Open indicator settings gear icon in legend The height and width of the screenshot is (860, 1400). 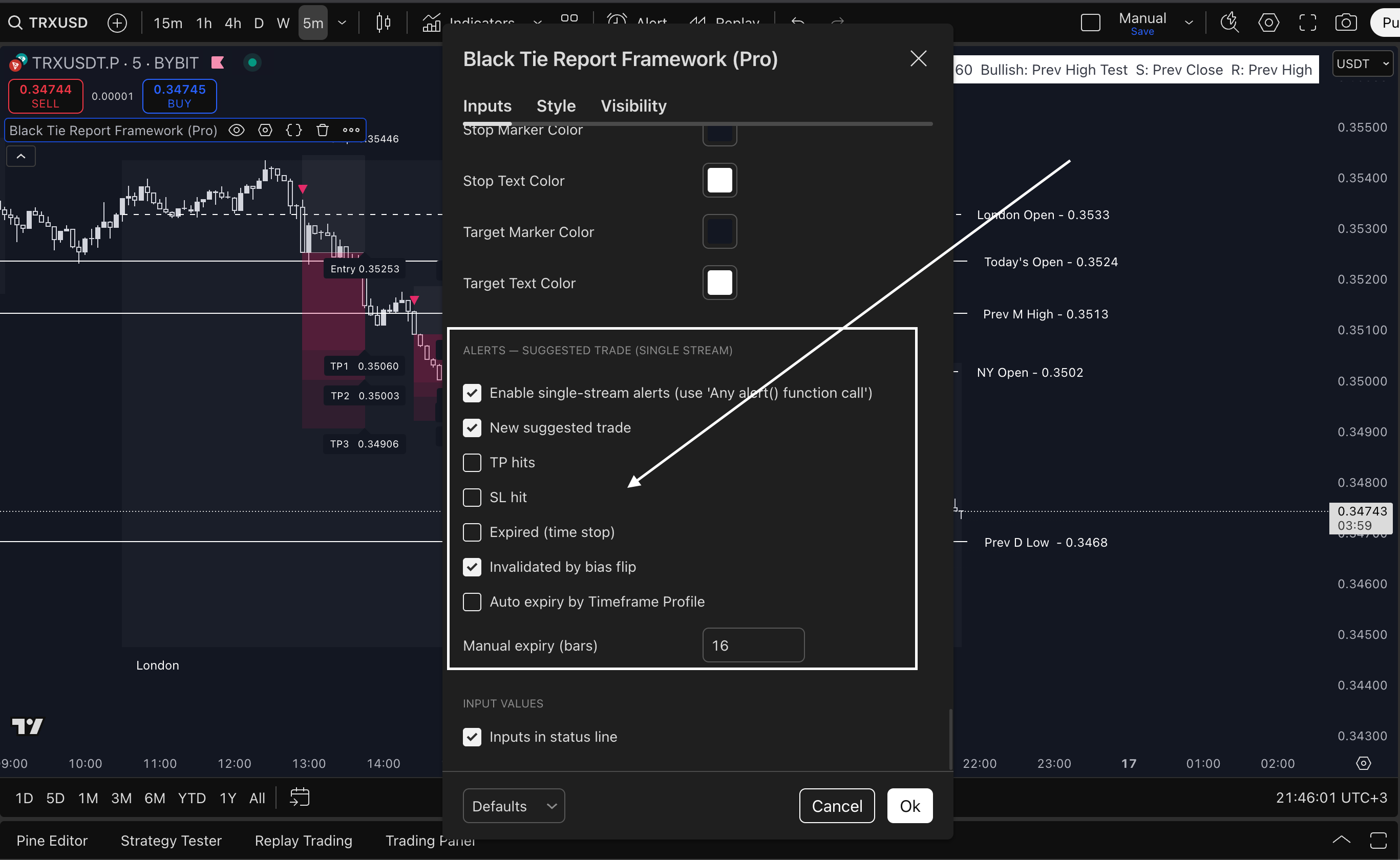[x=265, y=130]
